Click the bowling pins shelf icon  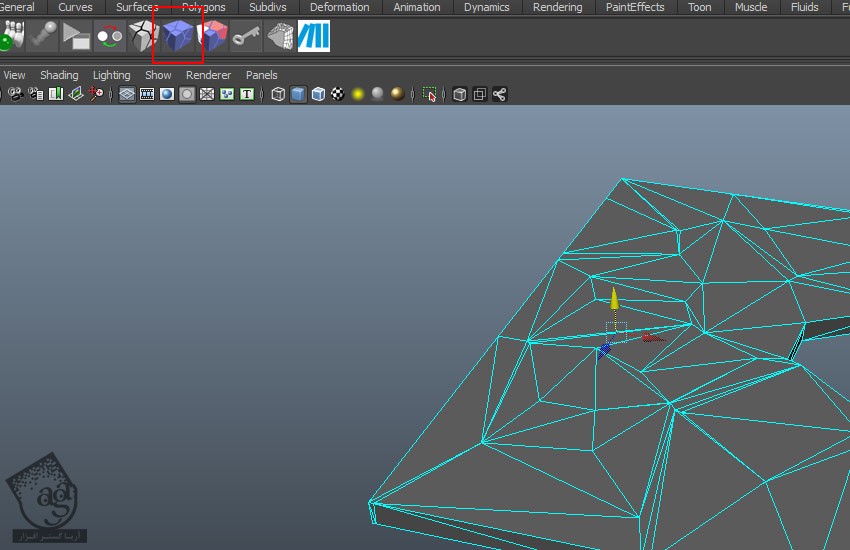pyautogui.click(x=11, y=37)
